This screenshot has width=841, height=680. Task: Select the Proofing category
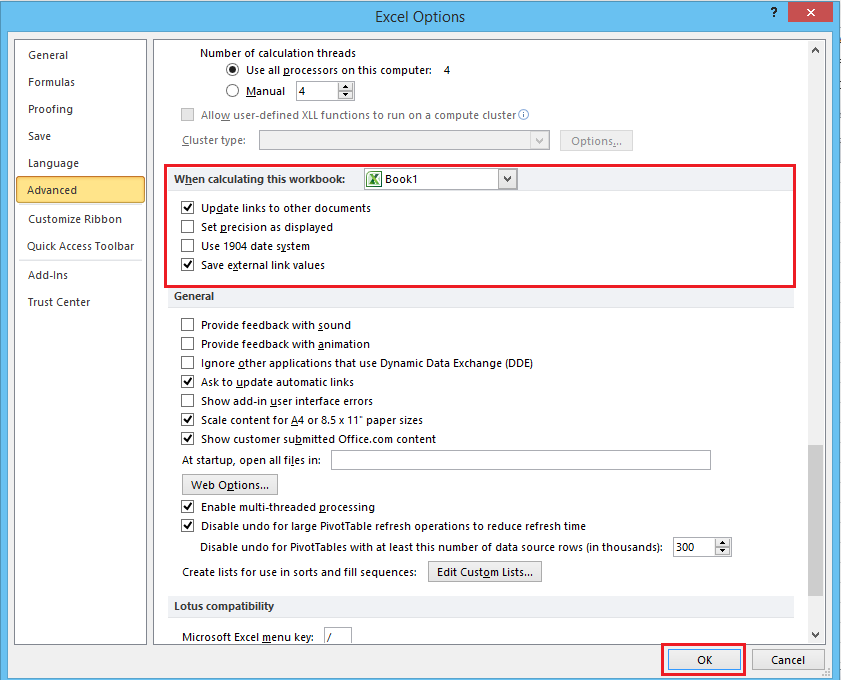tap(50, 109)
